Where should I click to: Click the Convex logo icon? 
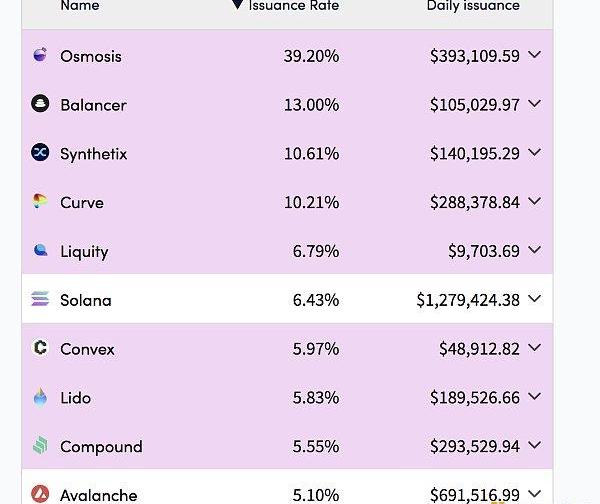(40, 347)
